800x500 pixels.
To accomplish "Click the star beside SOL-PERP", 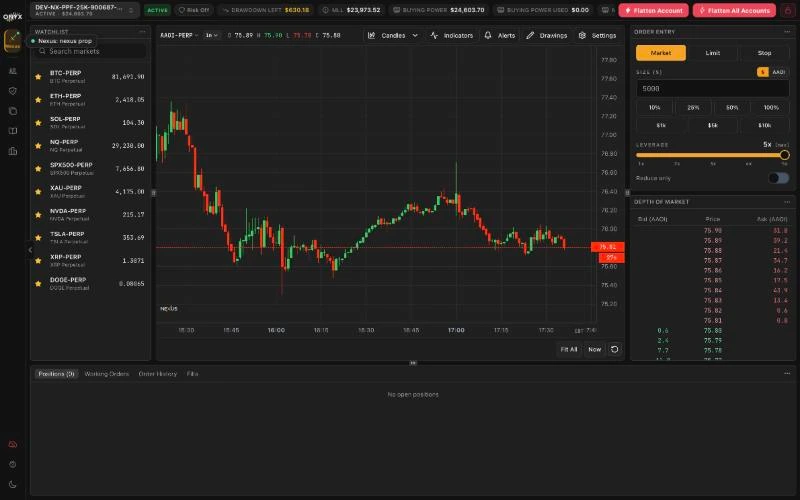I will click(38, 122).
